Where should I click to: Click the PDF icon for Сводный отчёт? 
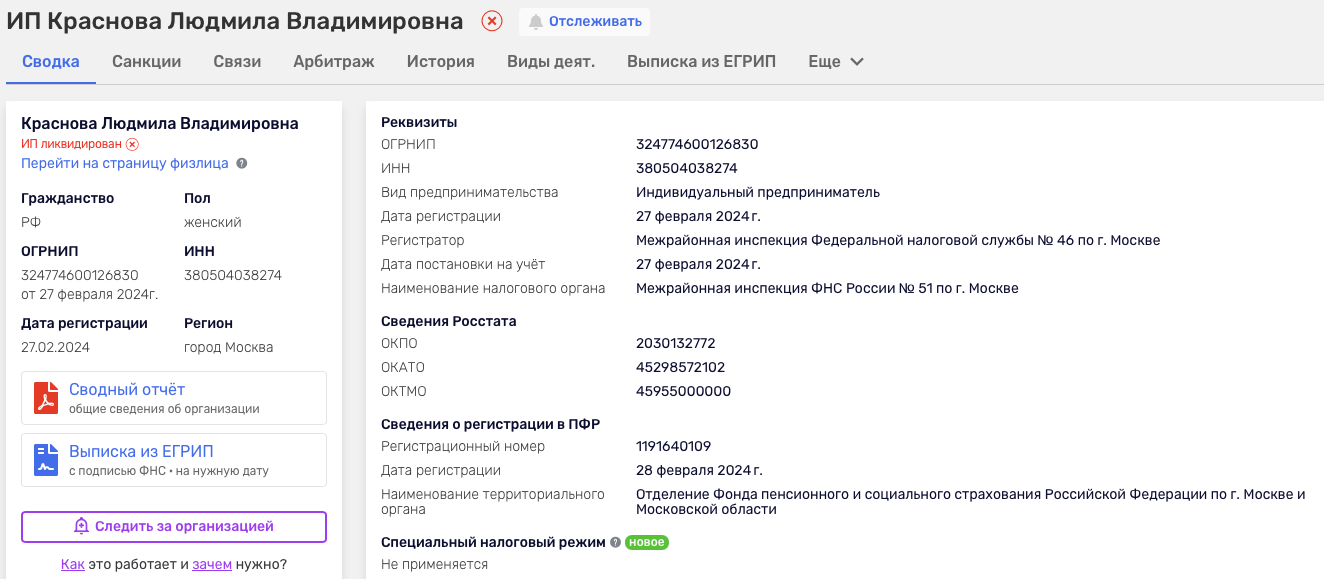(x=45, y=397)
